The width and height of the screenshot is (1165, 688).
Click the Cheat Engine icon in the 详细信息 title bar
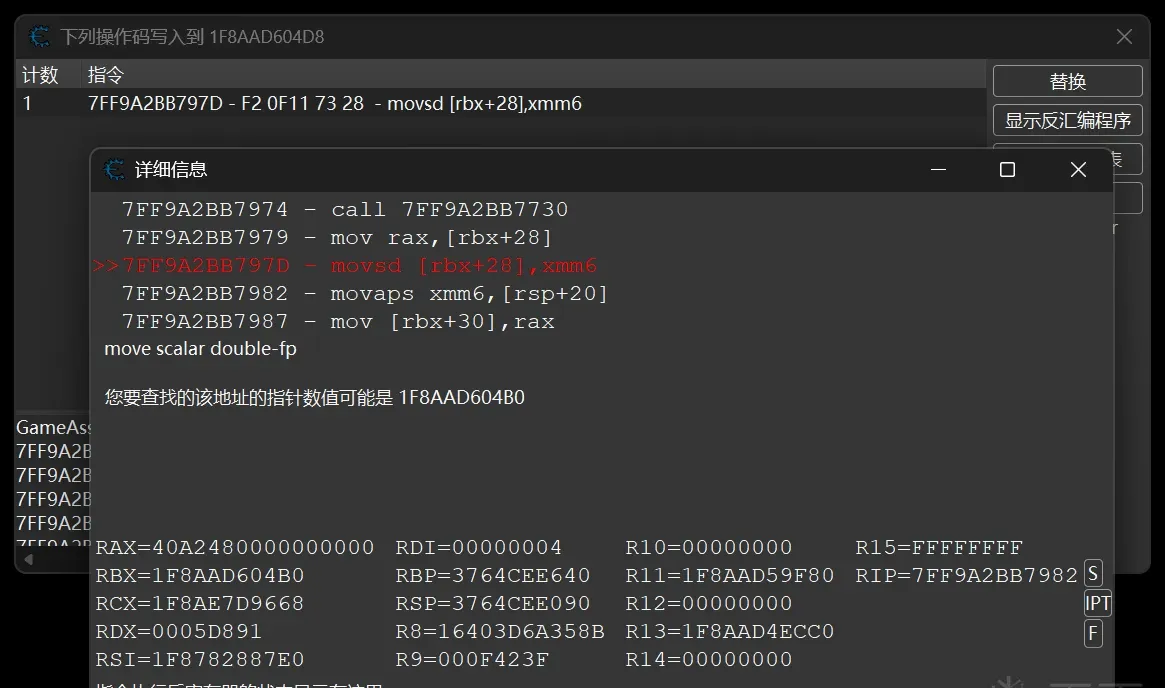[114, 169]
